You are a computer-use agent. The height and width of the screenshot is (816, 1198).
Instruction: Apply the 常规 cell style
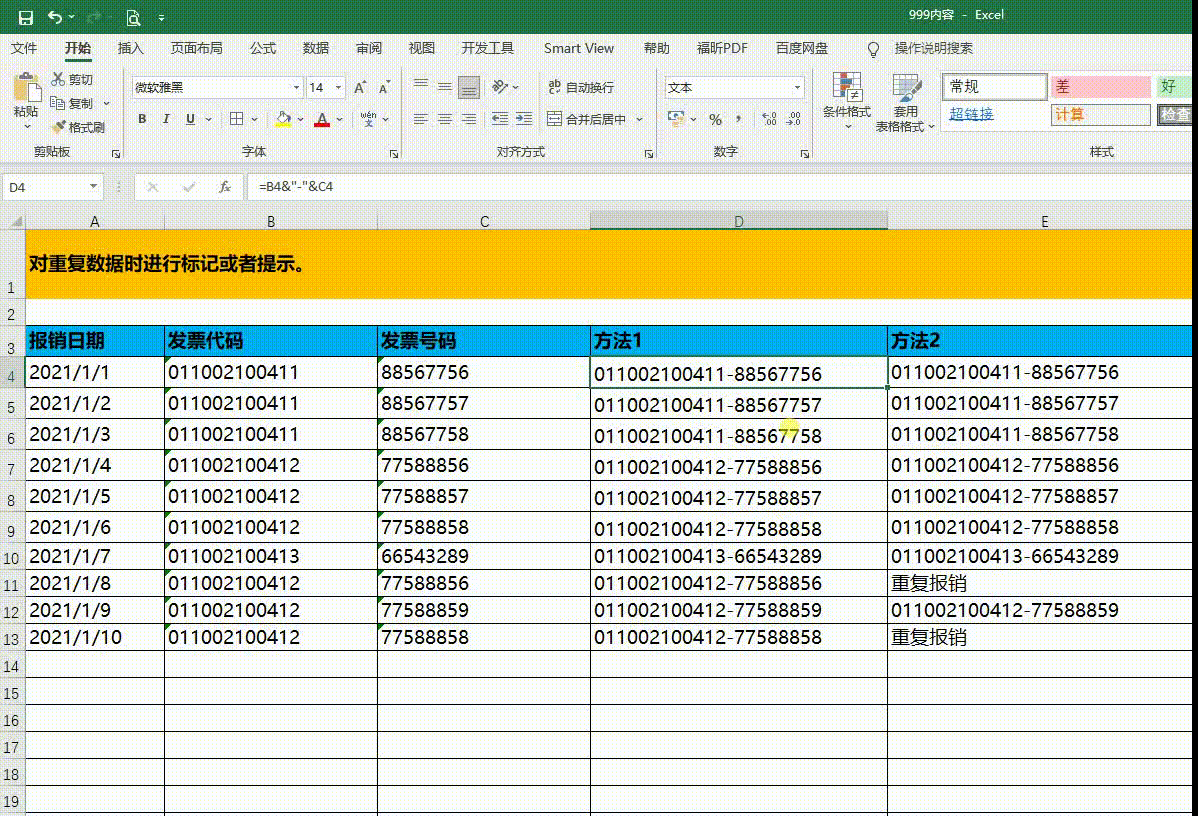click(994, 87)
